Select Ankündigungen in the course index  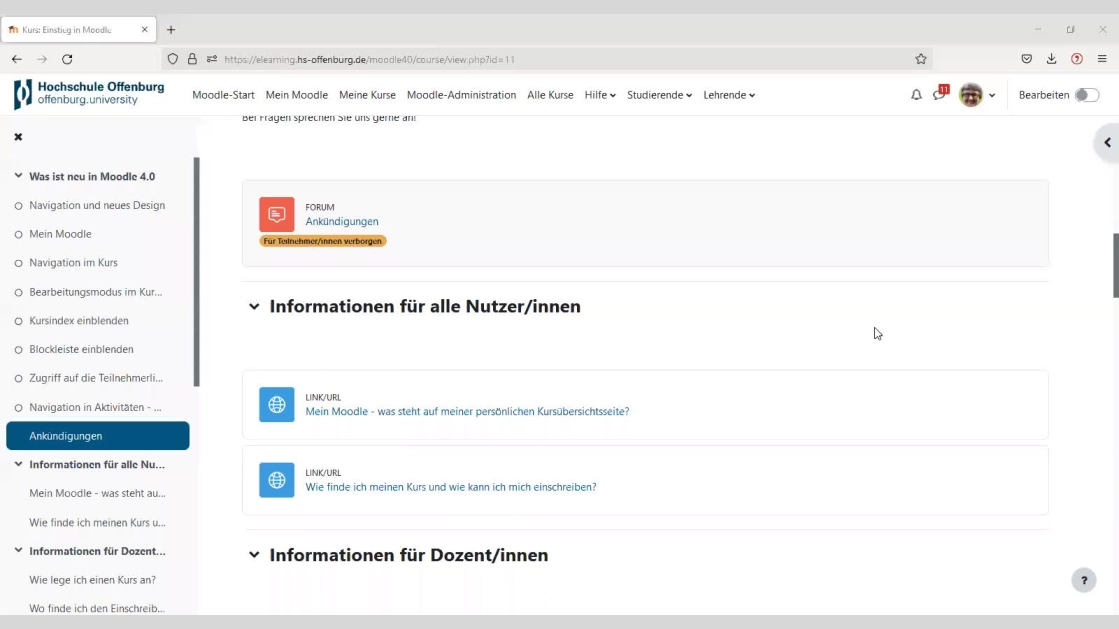(98, 436)
